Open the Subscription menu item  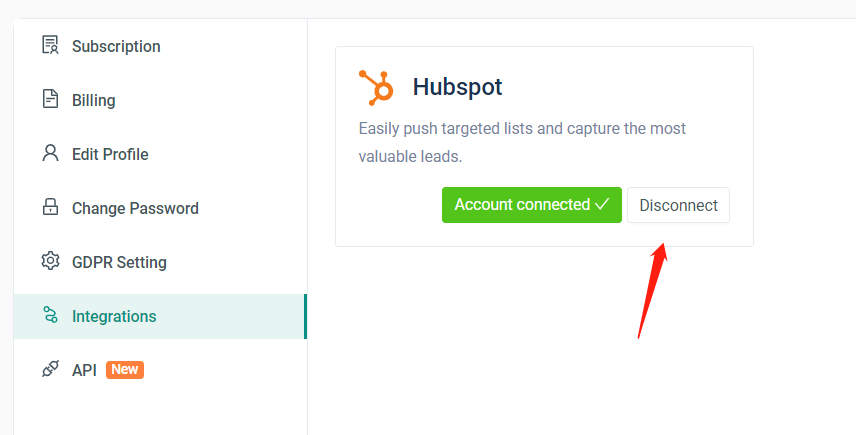[x=116, y=46]
